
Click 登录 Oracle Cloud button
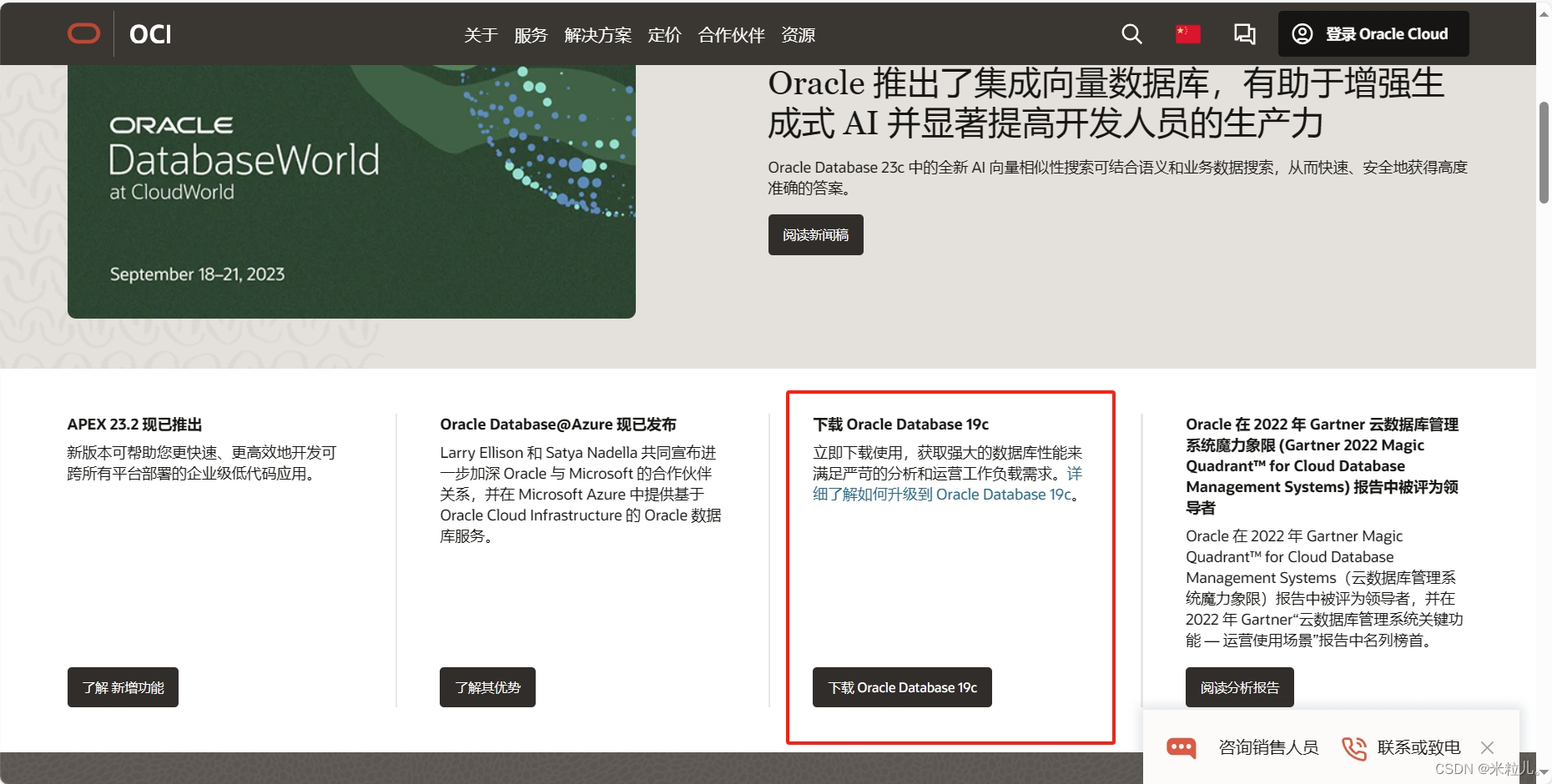[x=1373, y=34]
